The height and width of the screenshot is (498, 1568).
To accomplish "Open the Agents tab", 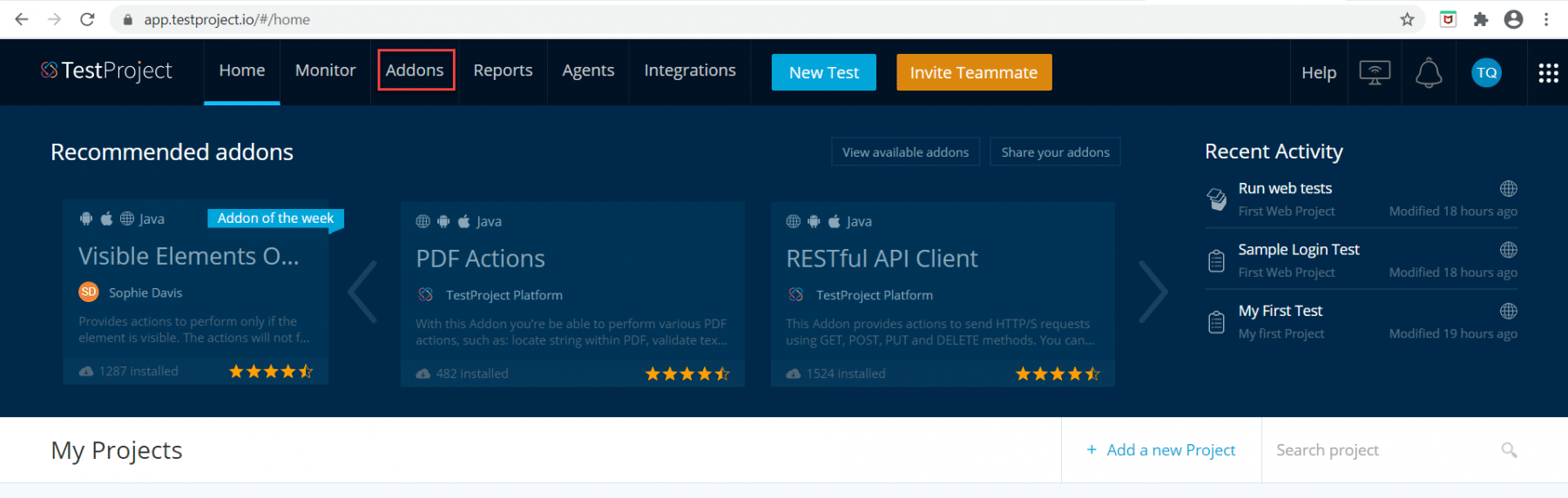I will pos(588,71).
